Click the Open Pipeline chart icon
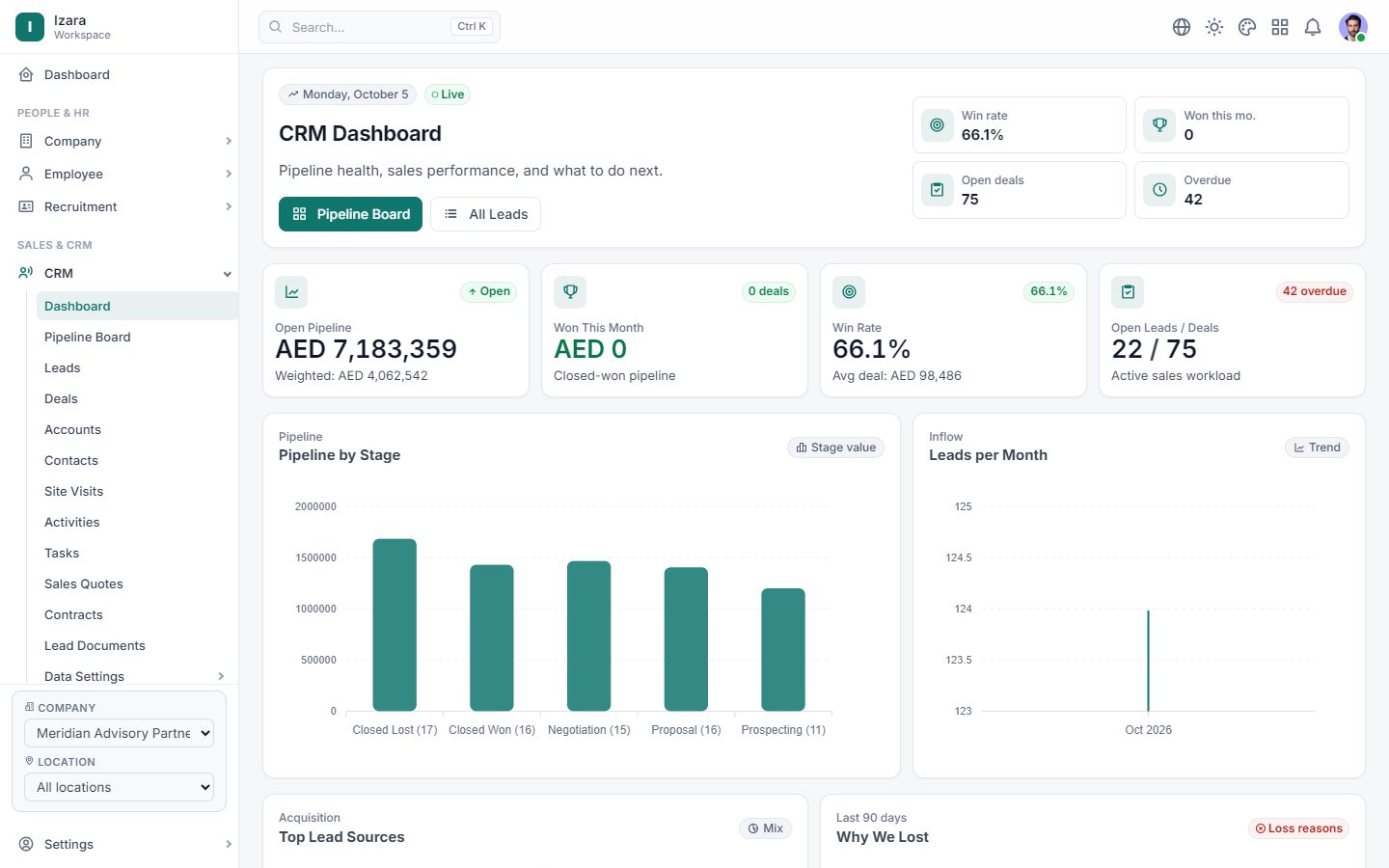The width and height of the screenshot is (1389, 868). (291, 292)
